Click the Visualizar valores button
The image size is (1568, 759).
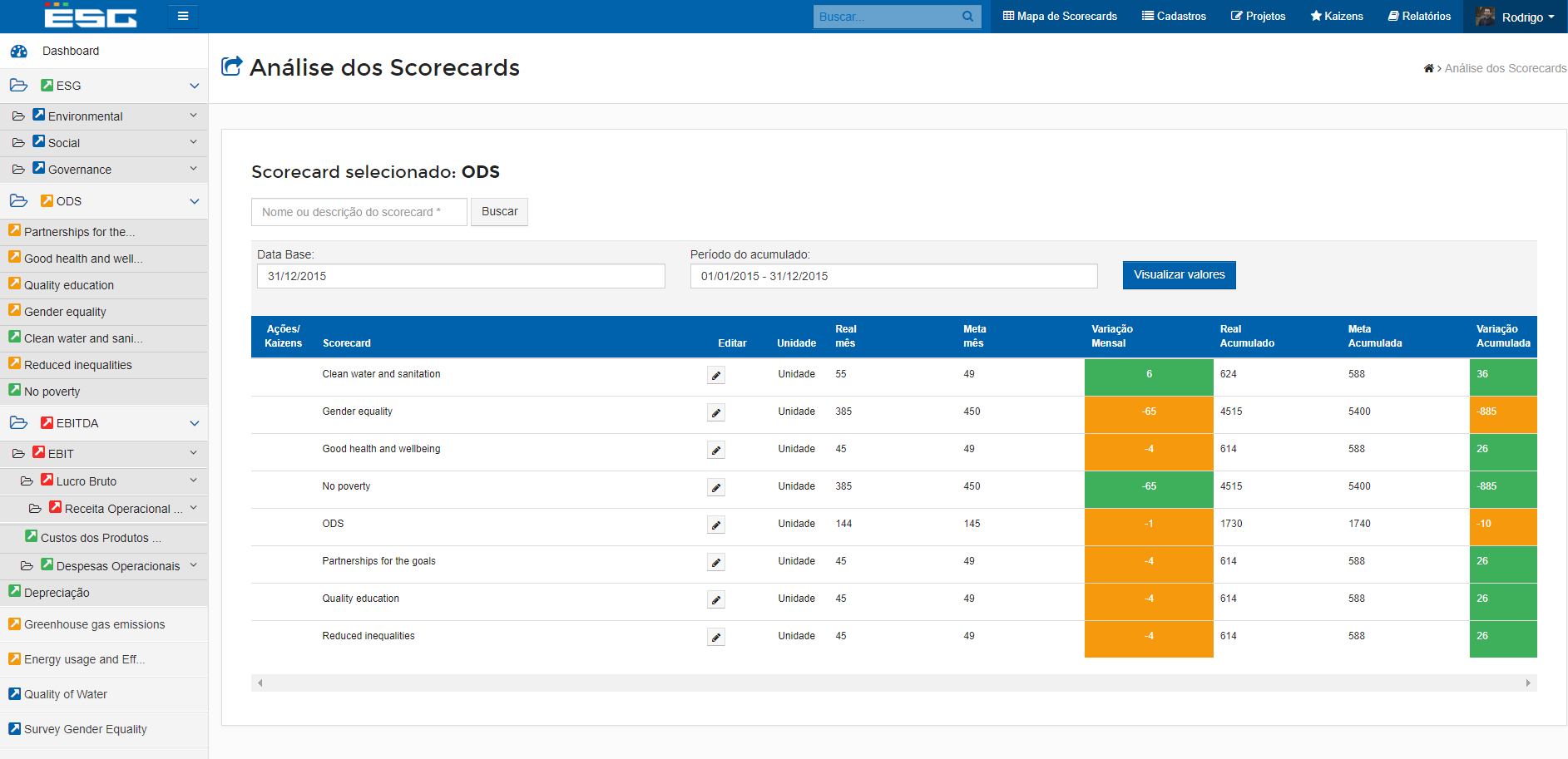1180,274
